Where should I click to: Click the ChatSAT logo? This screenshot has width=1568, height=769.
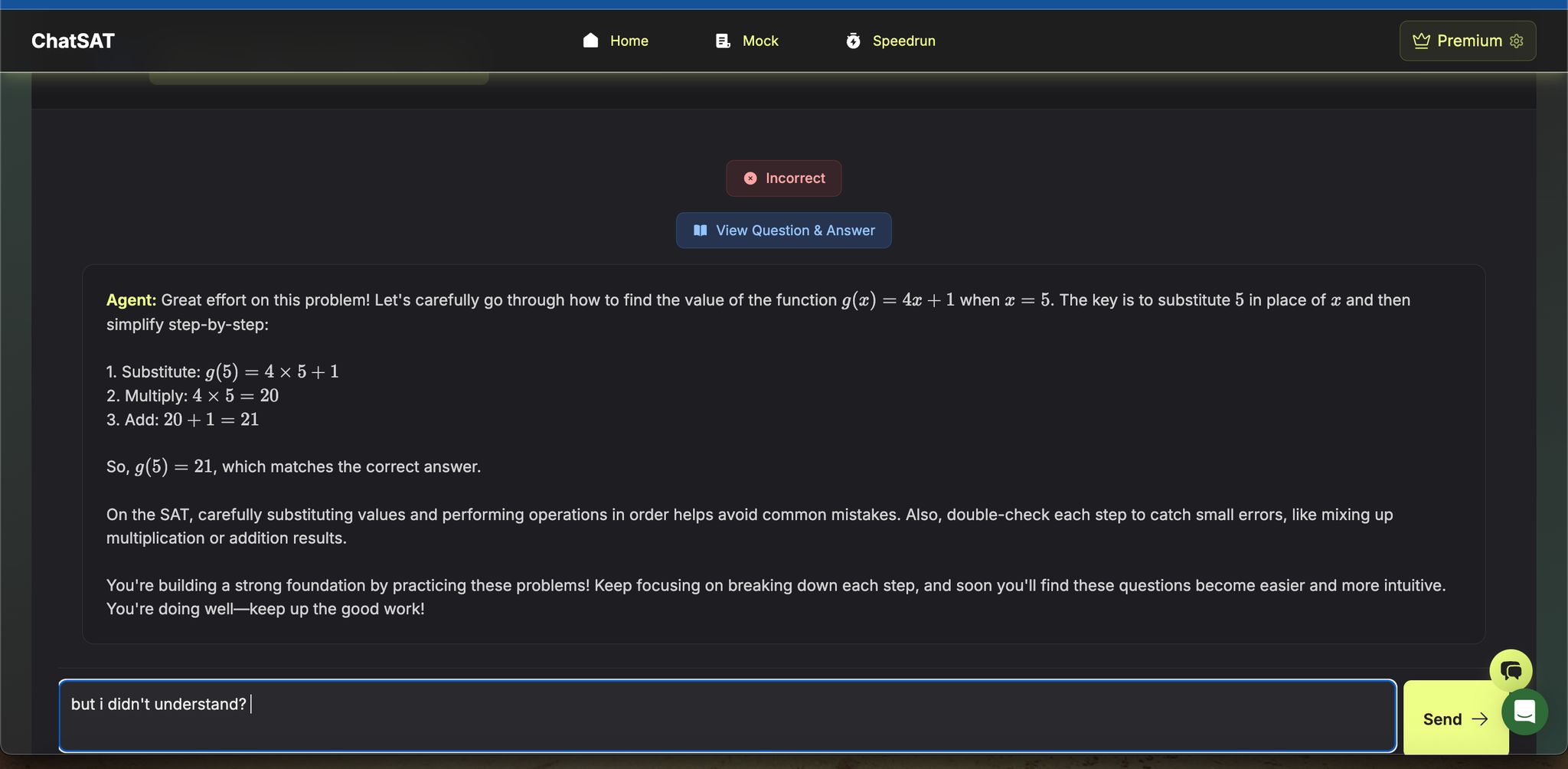pyautogui.click(x=73, y=41)
